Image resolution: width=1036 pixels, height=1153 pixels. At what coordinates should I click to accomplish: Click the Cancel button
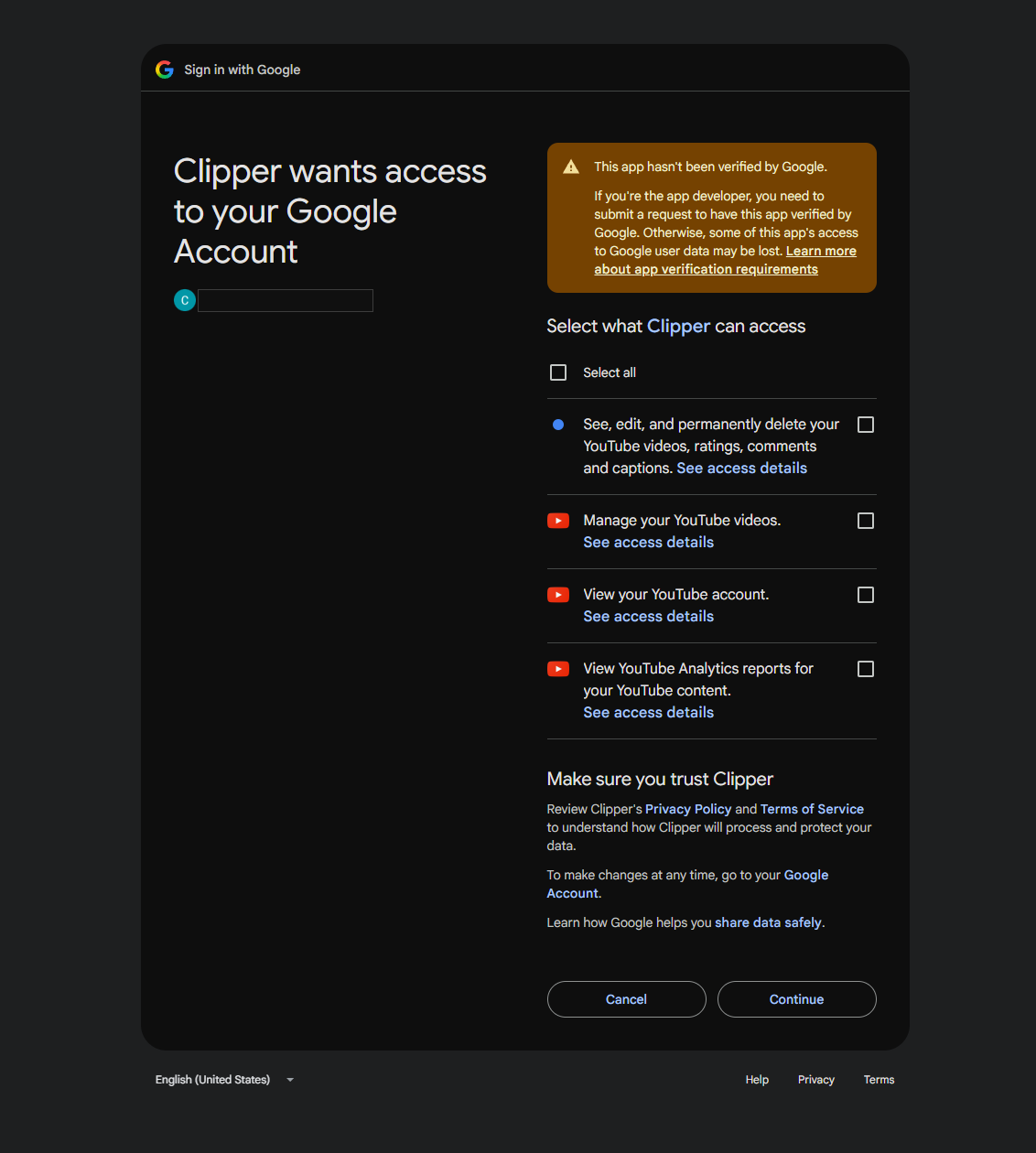pyautogui.click(x=627, y=999)
